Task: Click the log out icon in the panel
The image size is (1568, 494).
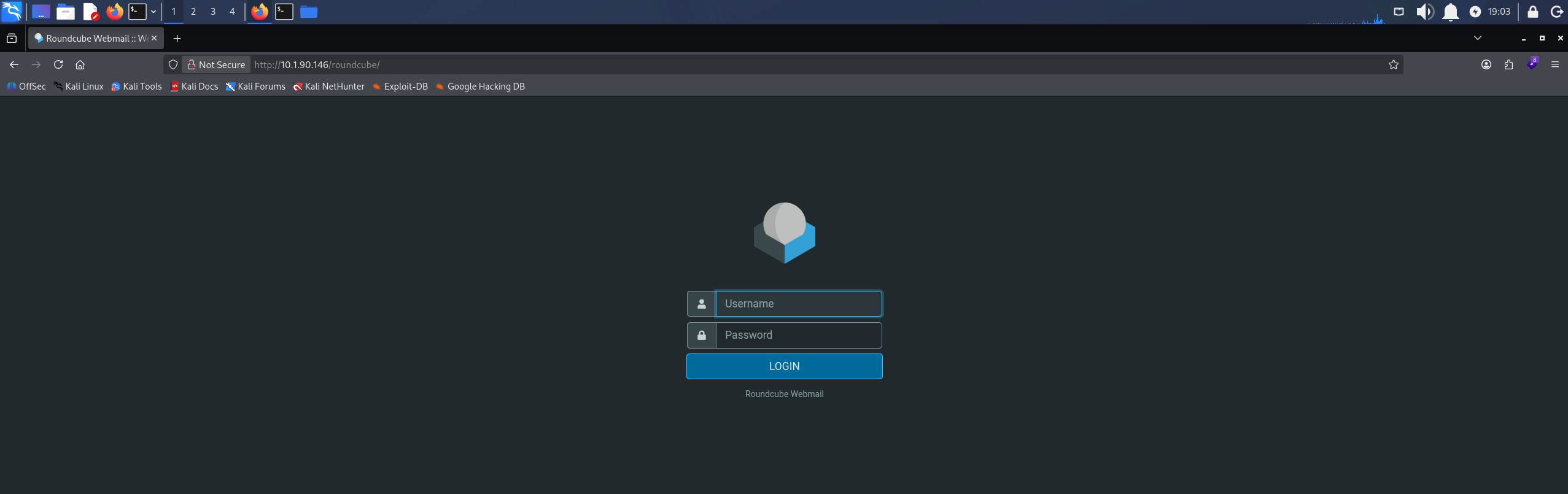Action: [1557, 11]
